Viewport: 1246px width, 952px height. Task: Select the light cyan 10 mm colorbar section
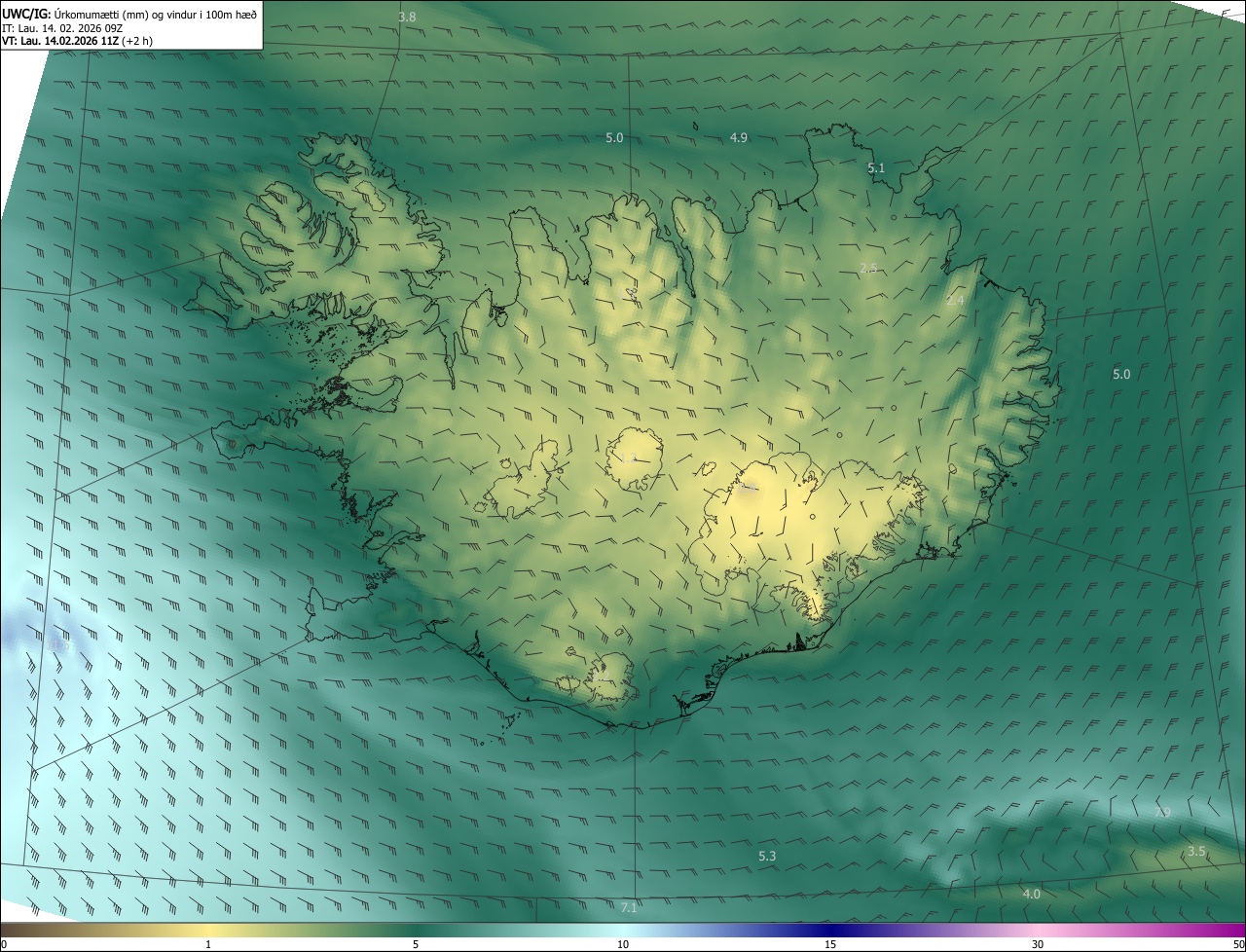(x=623, y=930)
